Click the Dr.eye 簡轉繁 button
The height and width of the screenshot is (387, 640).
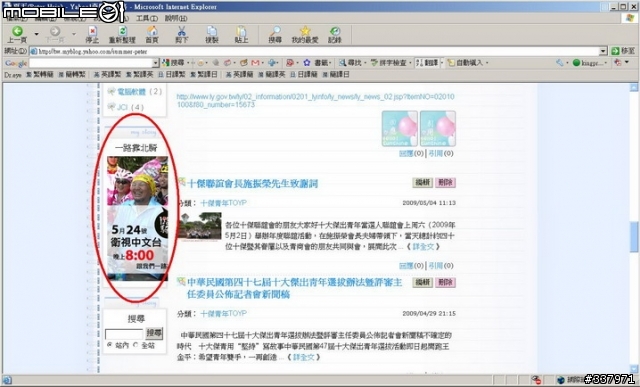click(72, 75)
